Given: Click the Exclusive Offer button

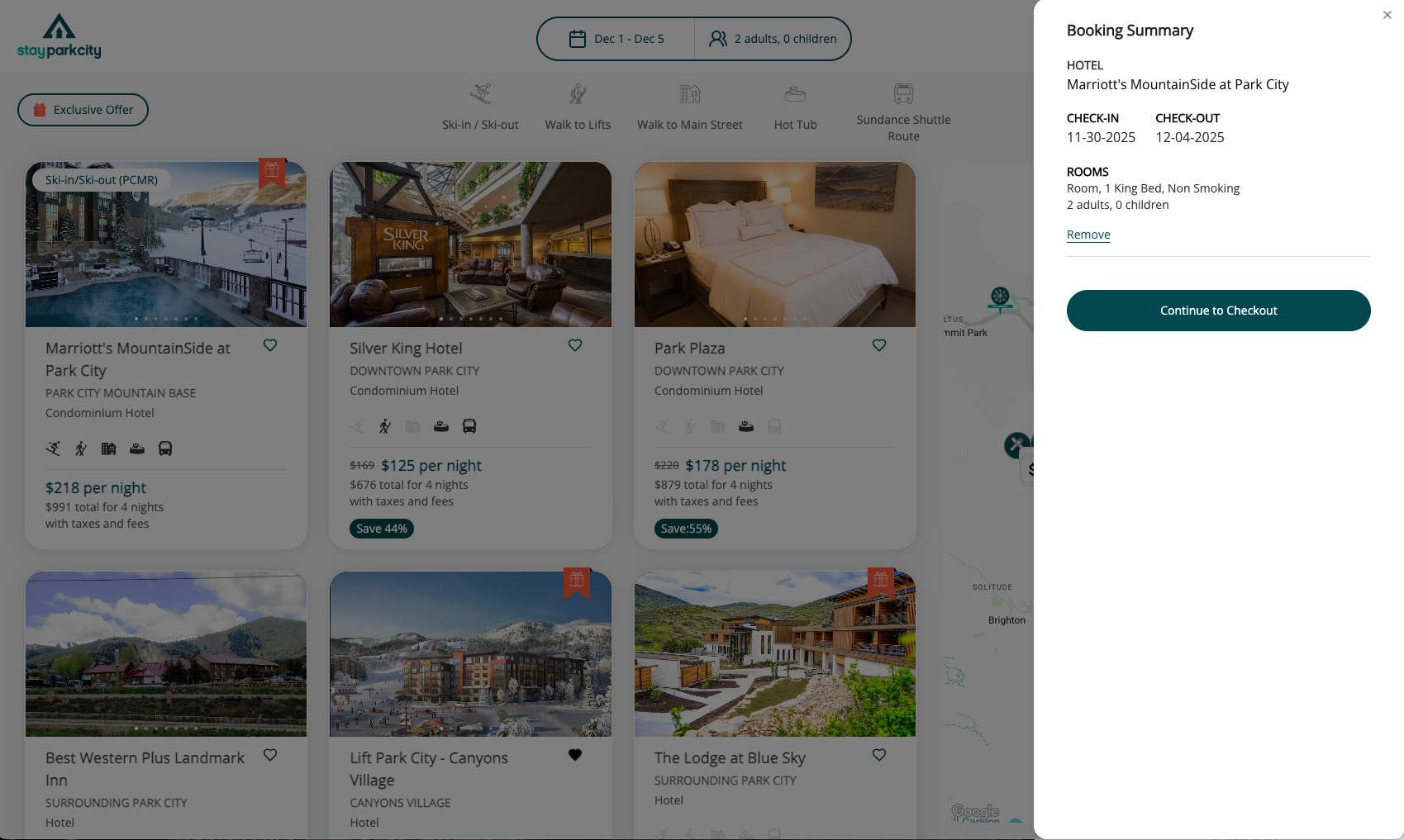Looking at the screenshot, I should point(83,110).
